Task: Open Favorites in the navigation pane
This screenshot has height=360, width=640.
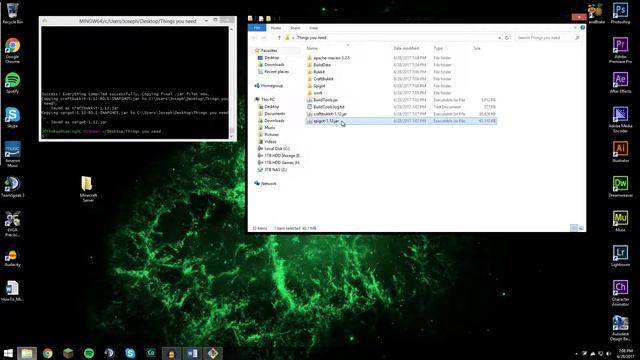Action: tap(269, 51)
